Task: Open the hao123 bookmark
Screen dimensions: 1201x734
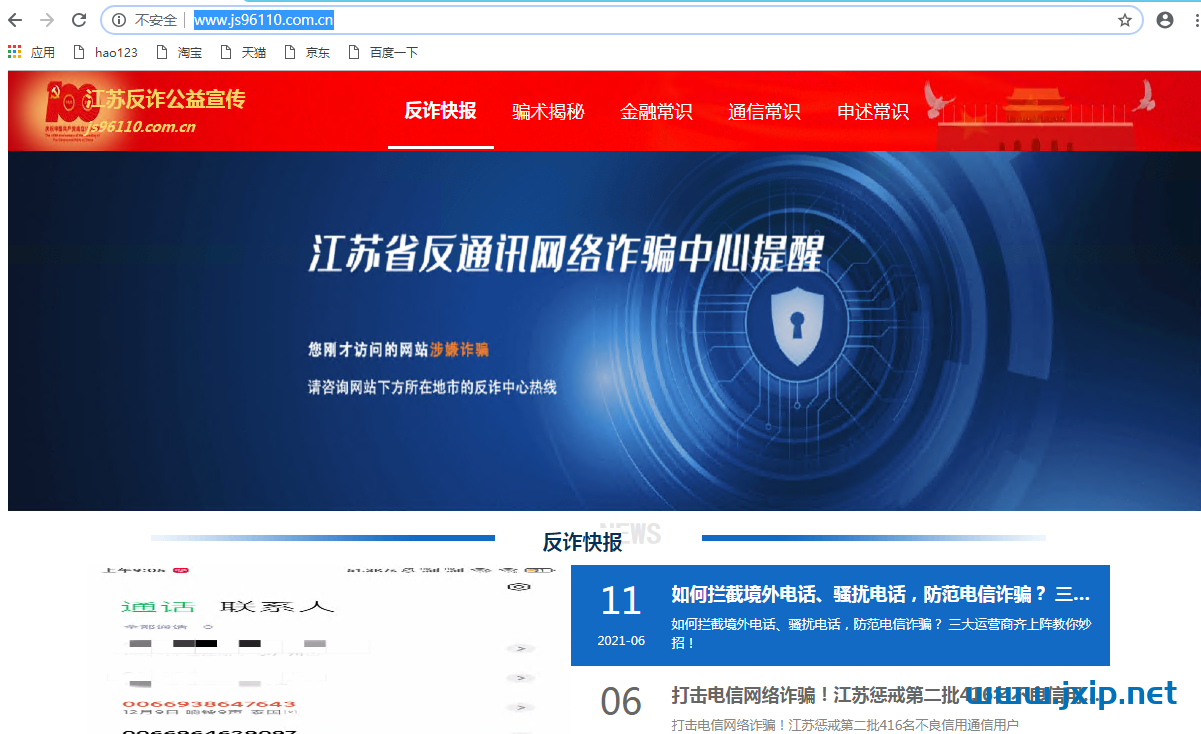Action: coord(106,52)
